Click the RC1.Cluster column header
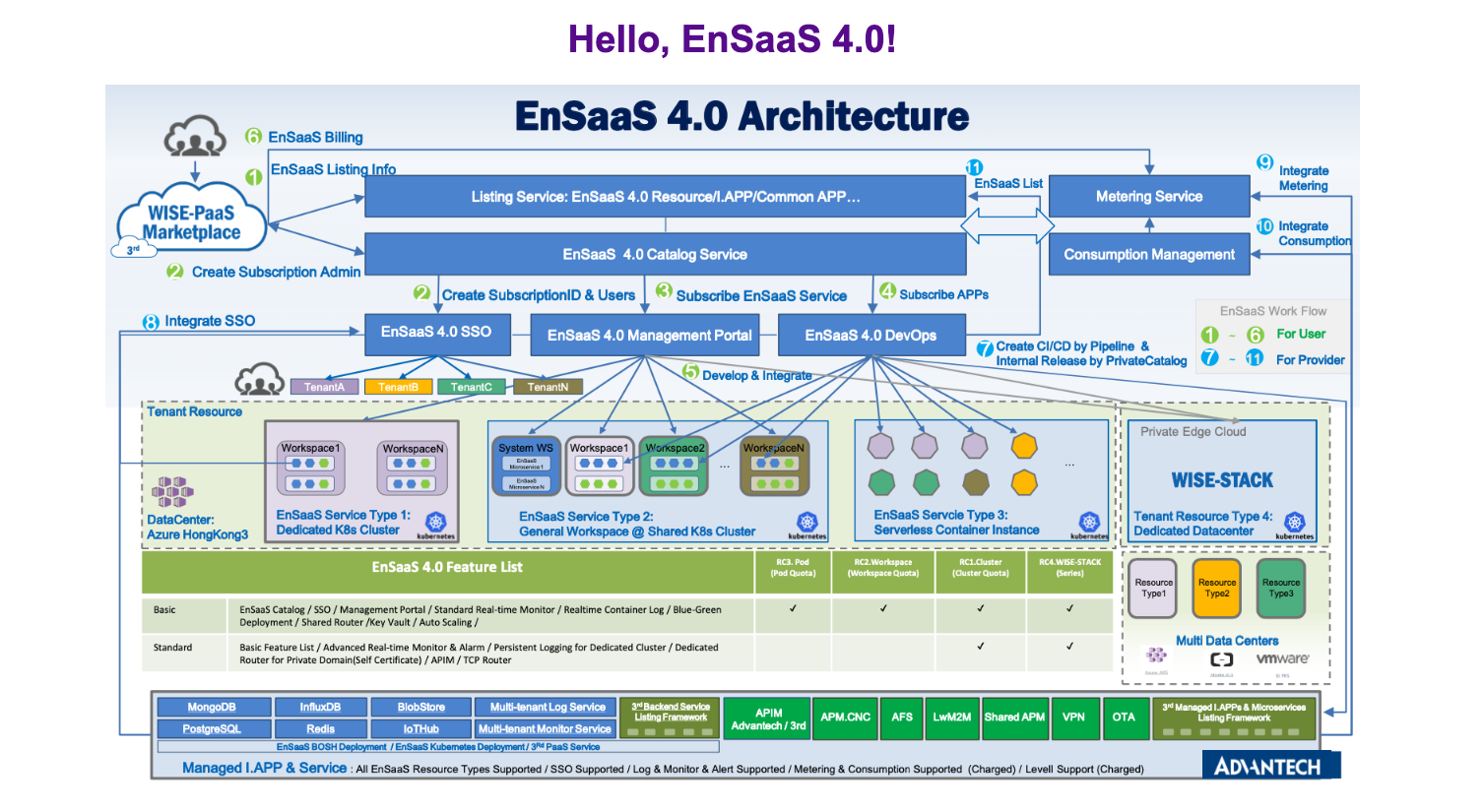1484x812 pixels. point(980,572)
